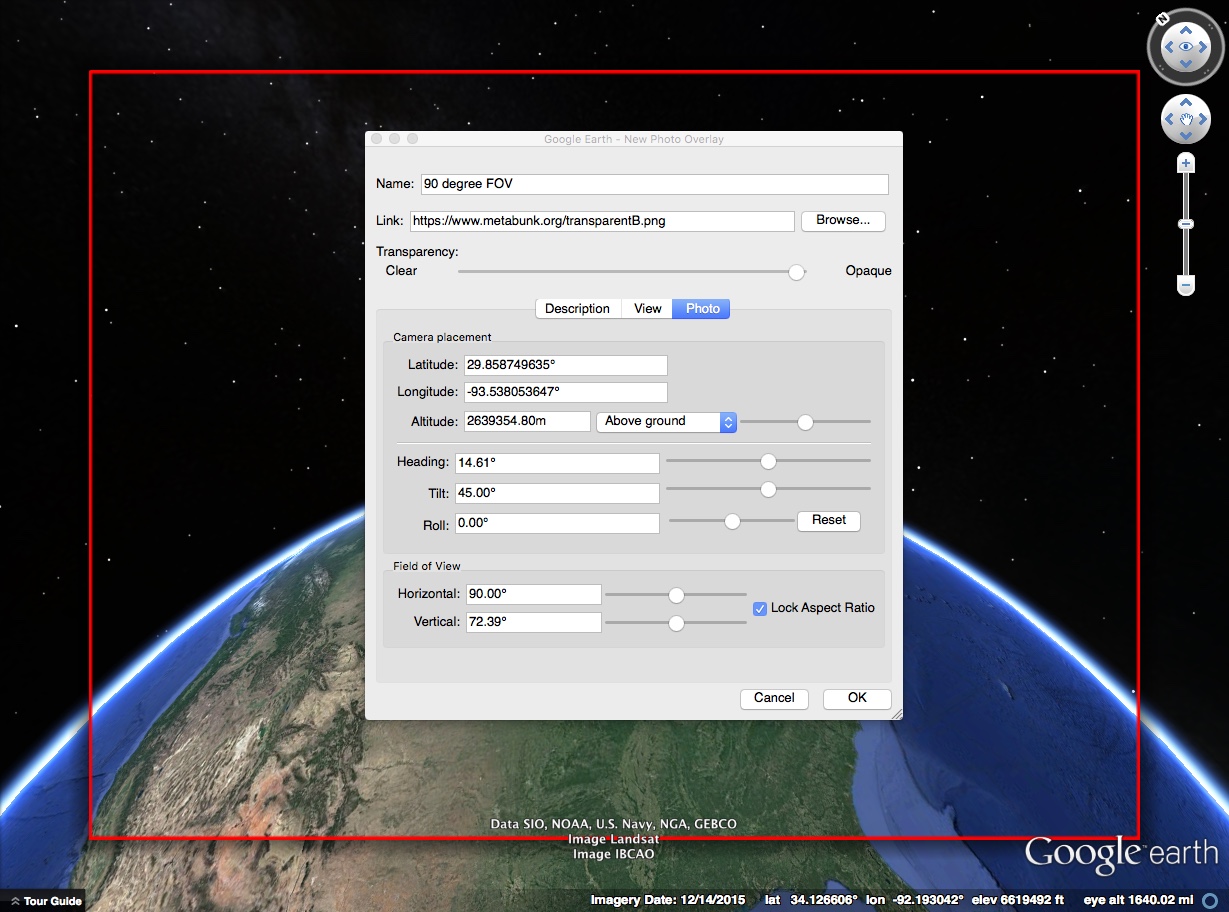Cancel the New Photo Overlay dialog

pos(774,698)
